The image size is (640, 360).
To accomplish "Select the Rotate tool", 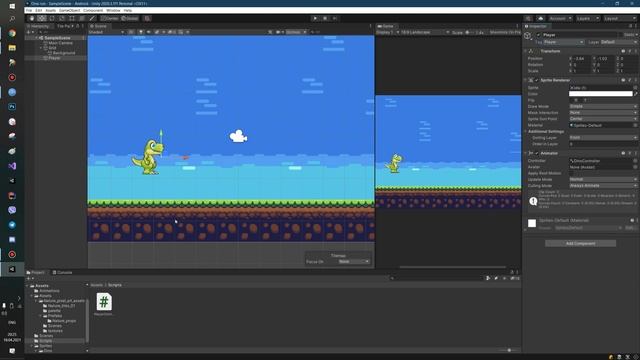I will [52, 18].
